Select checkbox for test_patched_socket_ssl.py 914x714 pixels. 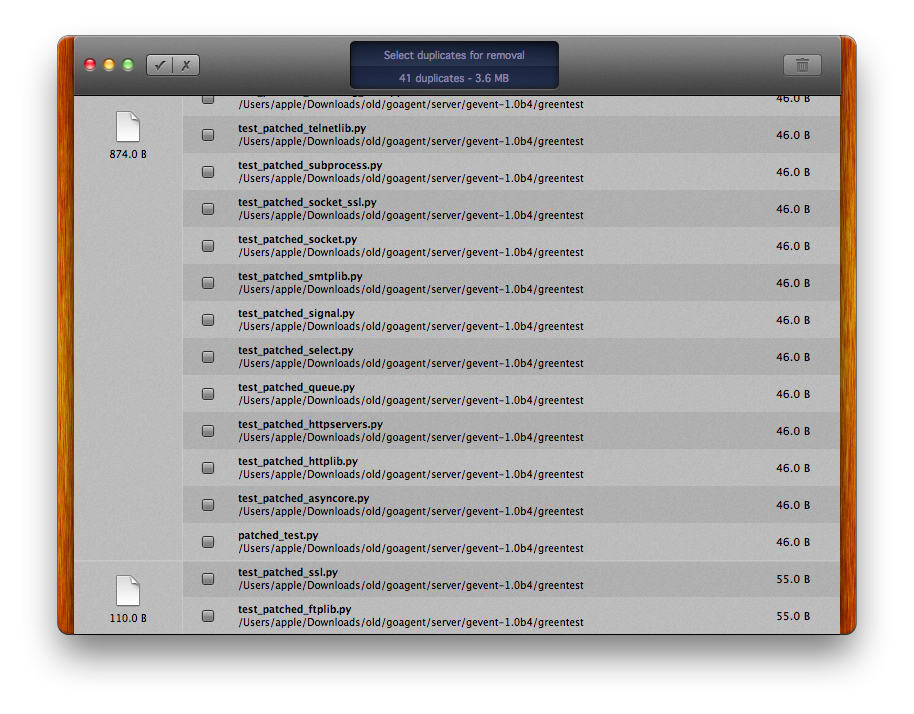tap(208, 209)
